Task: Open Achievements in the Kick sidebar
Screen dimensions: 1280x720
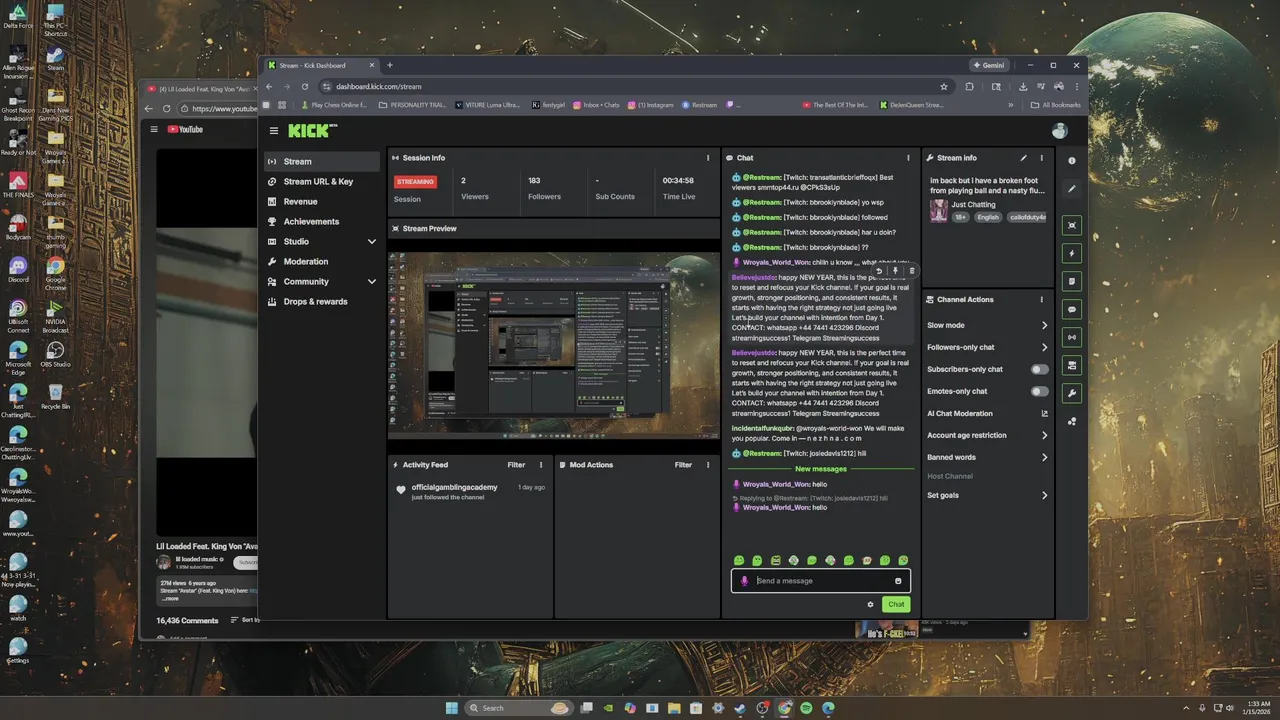Action: point(322,221)
